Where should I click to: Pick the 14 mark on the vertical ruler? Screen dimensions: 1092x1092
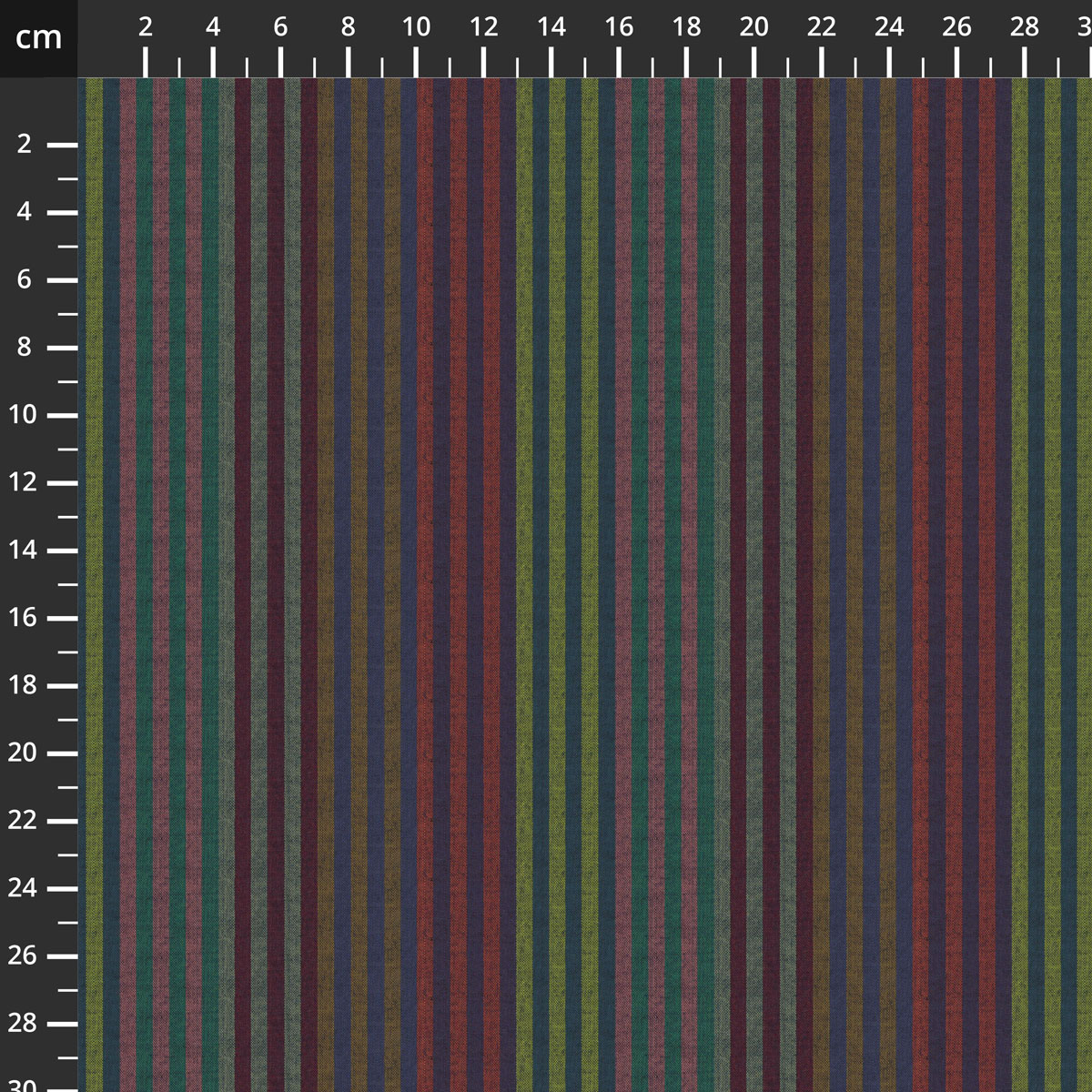point(25,551)
